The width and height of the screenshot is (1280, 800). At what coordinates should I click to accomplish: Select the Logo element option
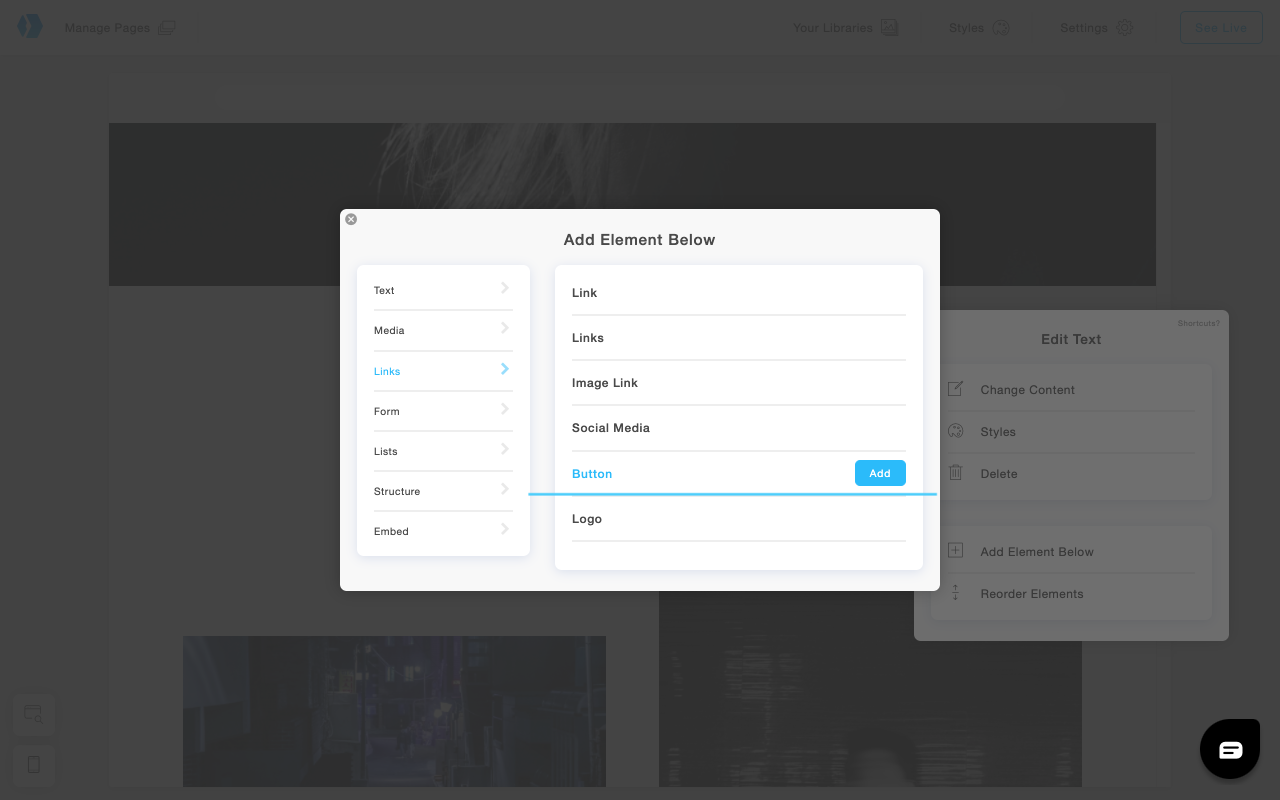click(x=587, y=518)
